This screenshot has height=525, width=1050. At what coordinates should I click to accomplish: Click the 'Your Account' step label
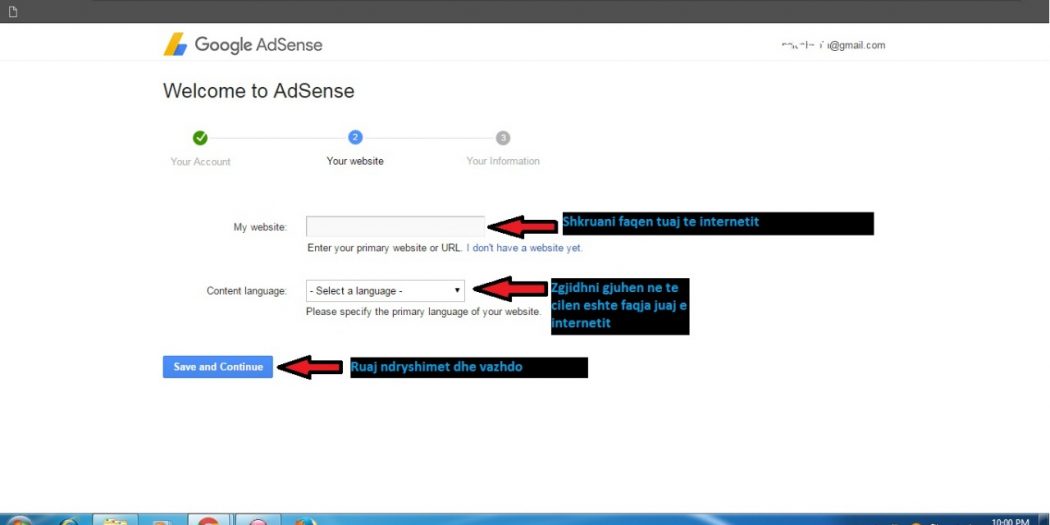point(200,161)
